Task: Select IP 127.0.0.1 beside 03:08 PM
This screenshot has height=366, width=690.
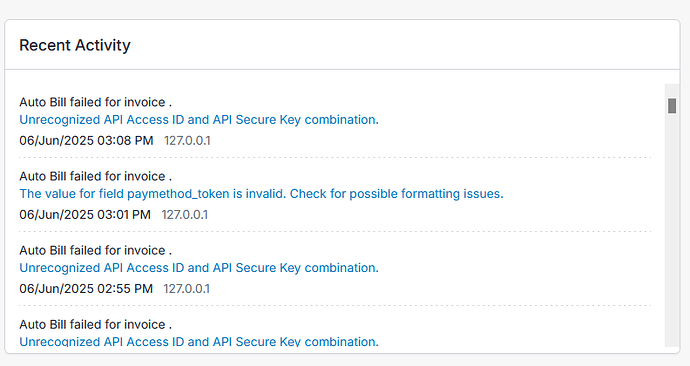Action: pyautogui.click(x=187, y=141)
